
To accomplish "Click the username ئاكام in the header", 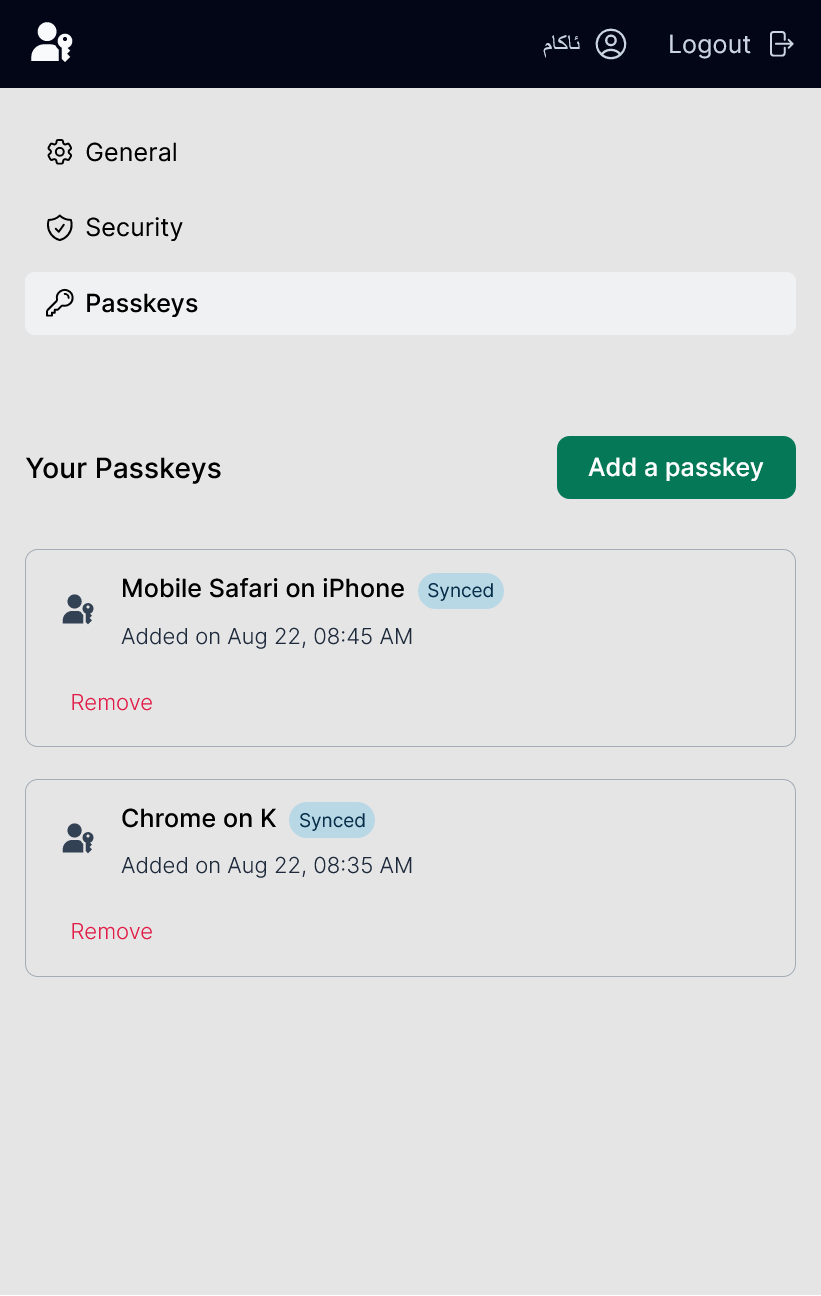I will [x=560, y=43].
